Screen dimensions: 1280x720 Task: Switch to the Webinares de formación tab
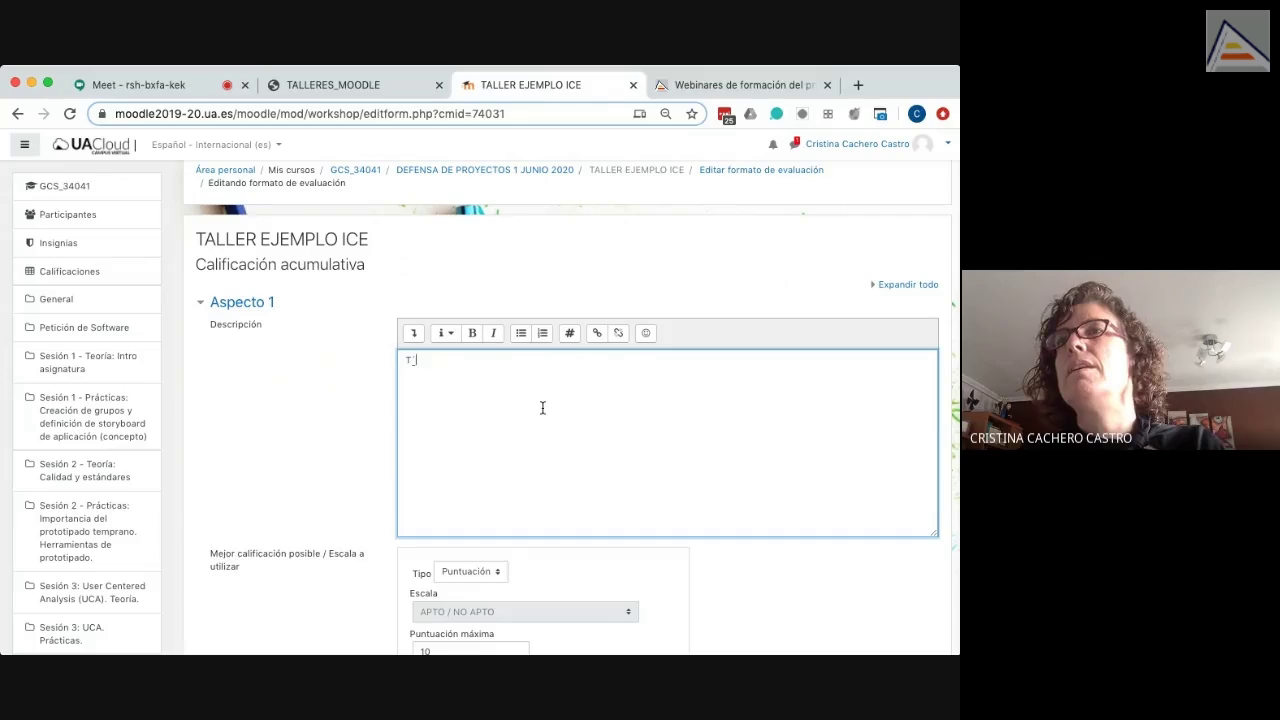[x=744, y=85]
